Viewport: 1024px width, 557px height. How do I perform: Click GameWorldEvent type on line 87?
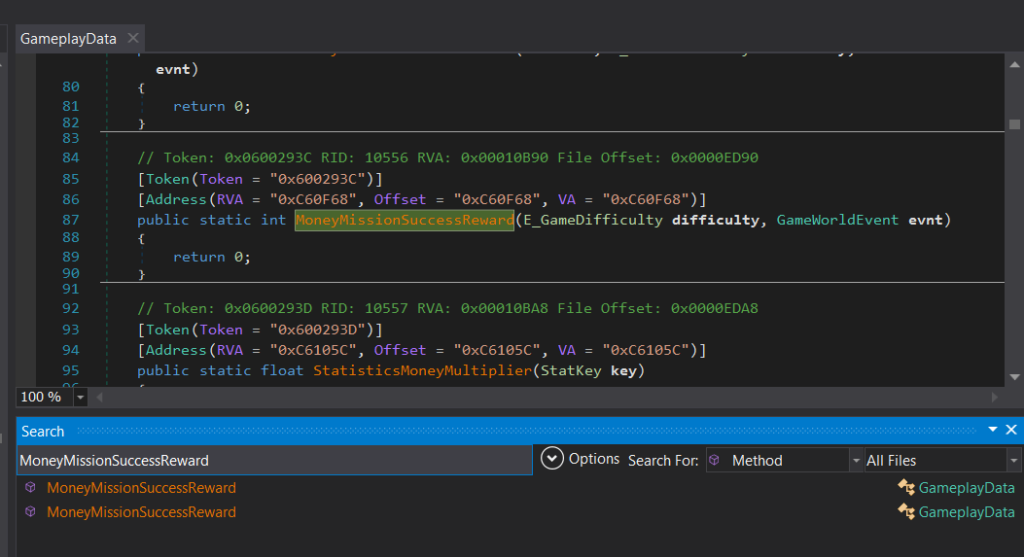[837, 220]
